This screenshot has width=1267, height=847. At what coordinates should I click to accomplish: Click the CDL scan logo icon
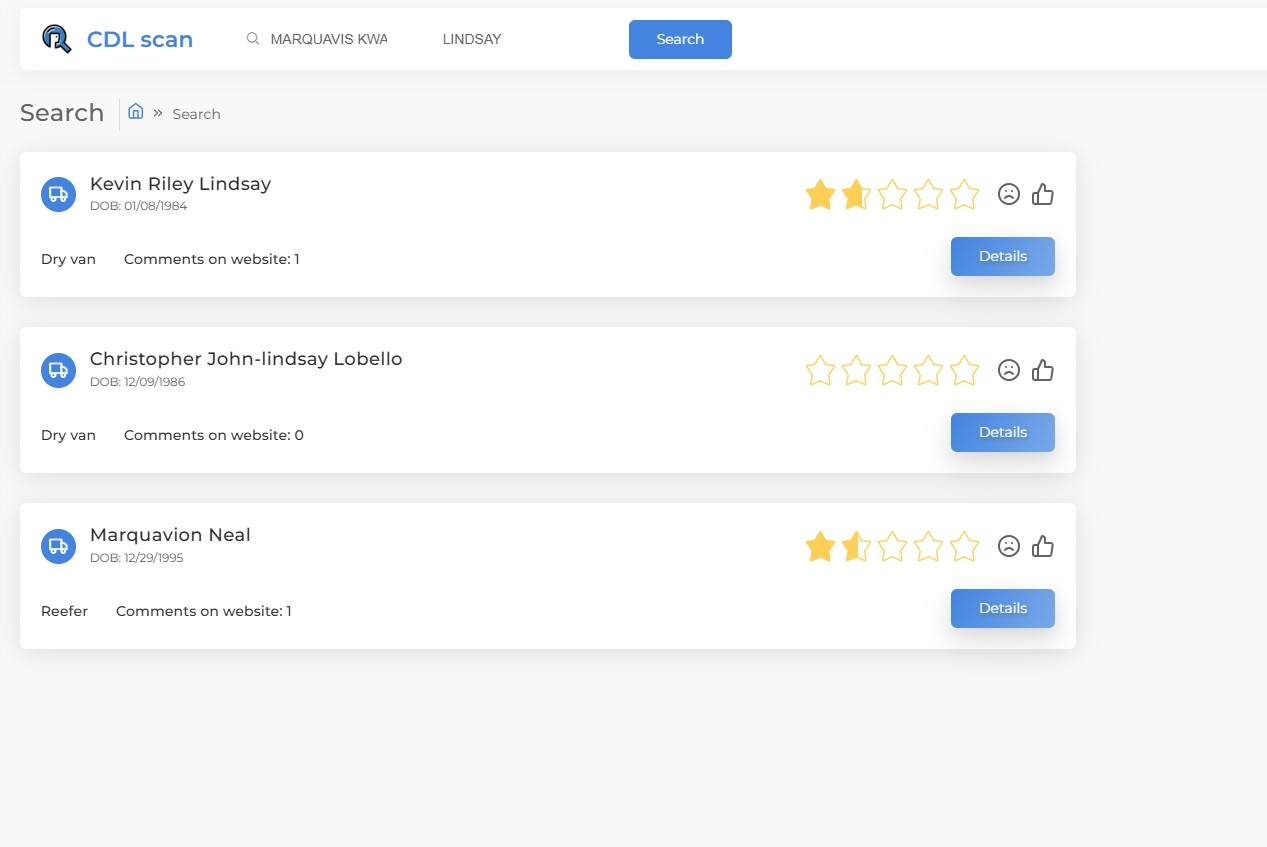coord(57,39)
